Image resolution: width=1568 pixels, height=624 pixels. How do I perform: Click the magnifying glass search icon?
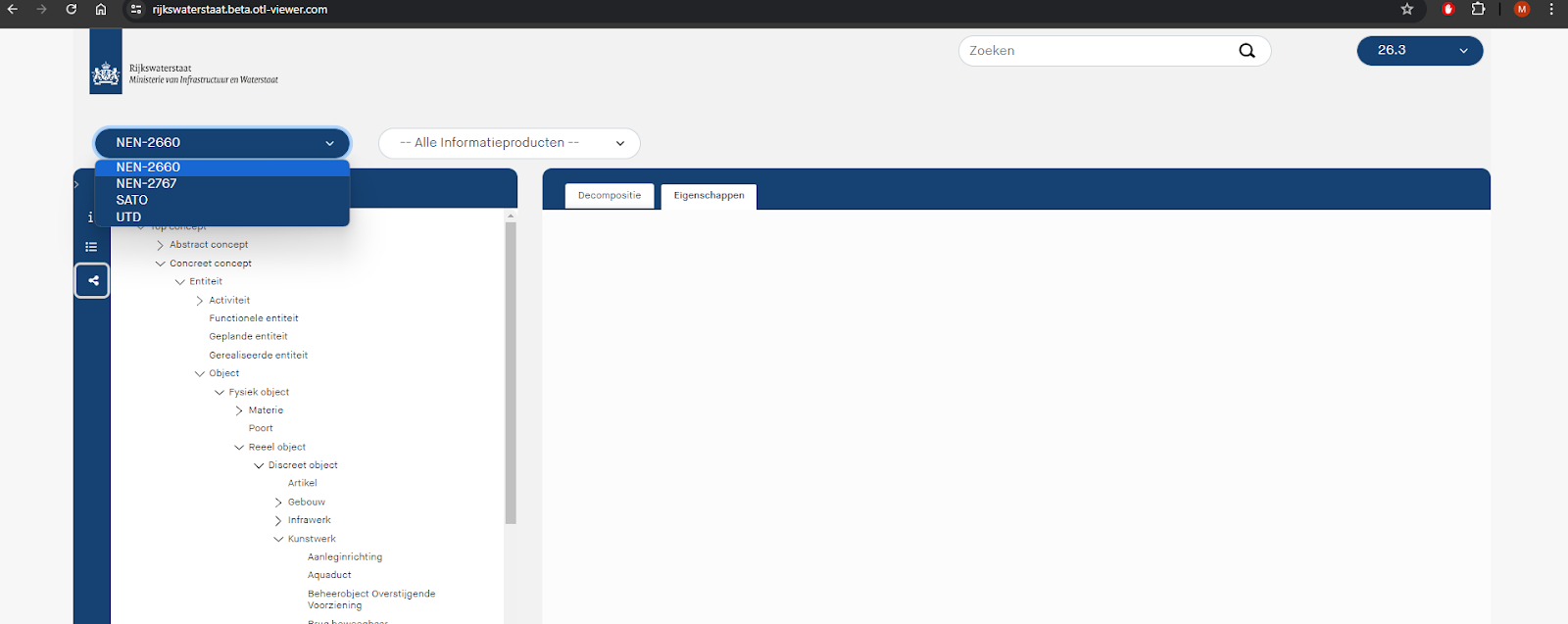(x=1247, y=51)
